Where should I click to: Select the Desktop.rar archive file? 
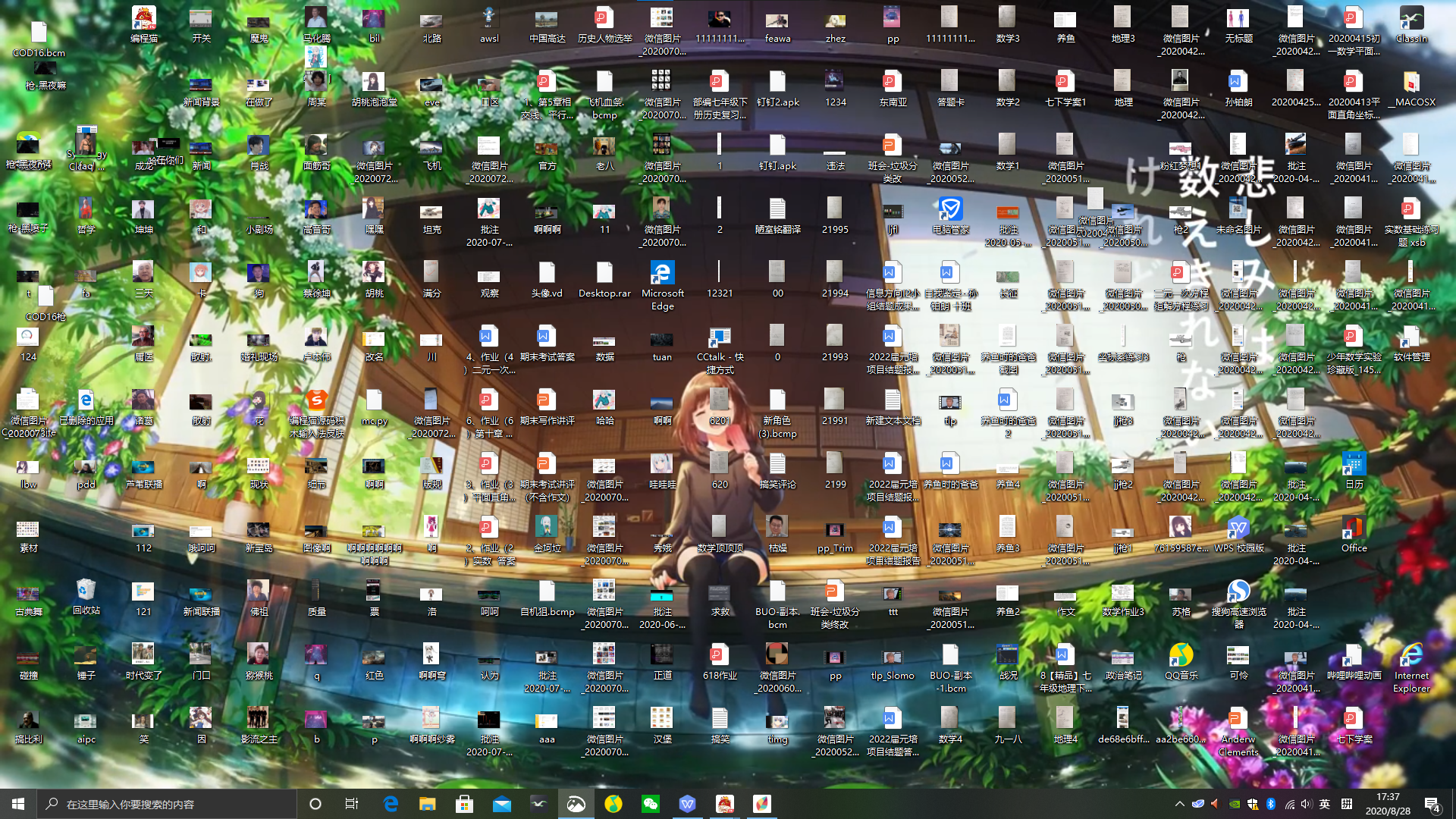pyautogui.click(x=604, y=279)
